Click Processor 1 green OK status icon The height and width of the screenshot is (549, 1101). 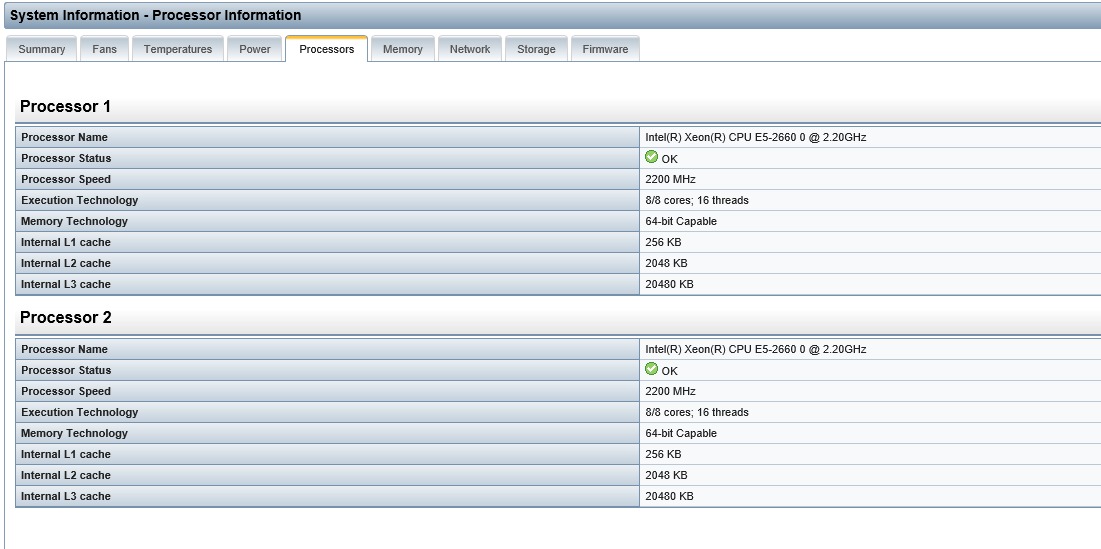(x=651, y=157)
